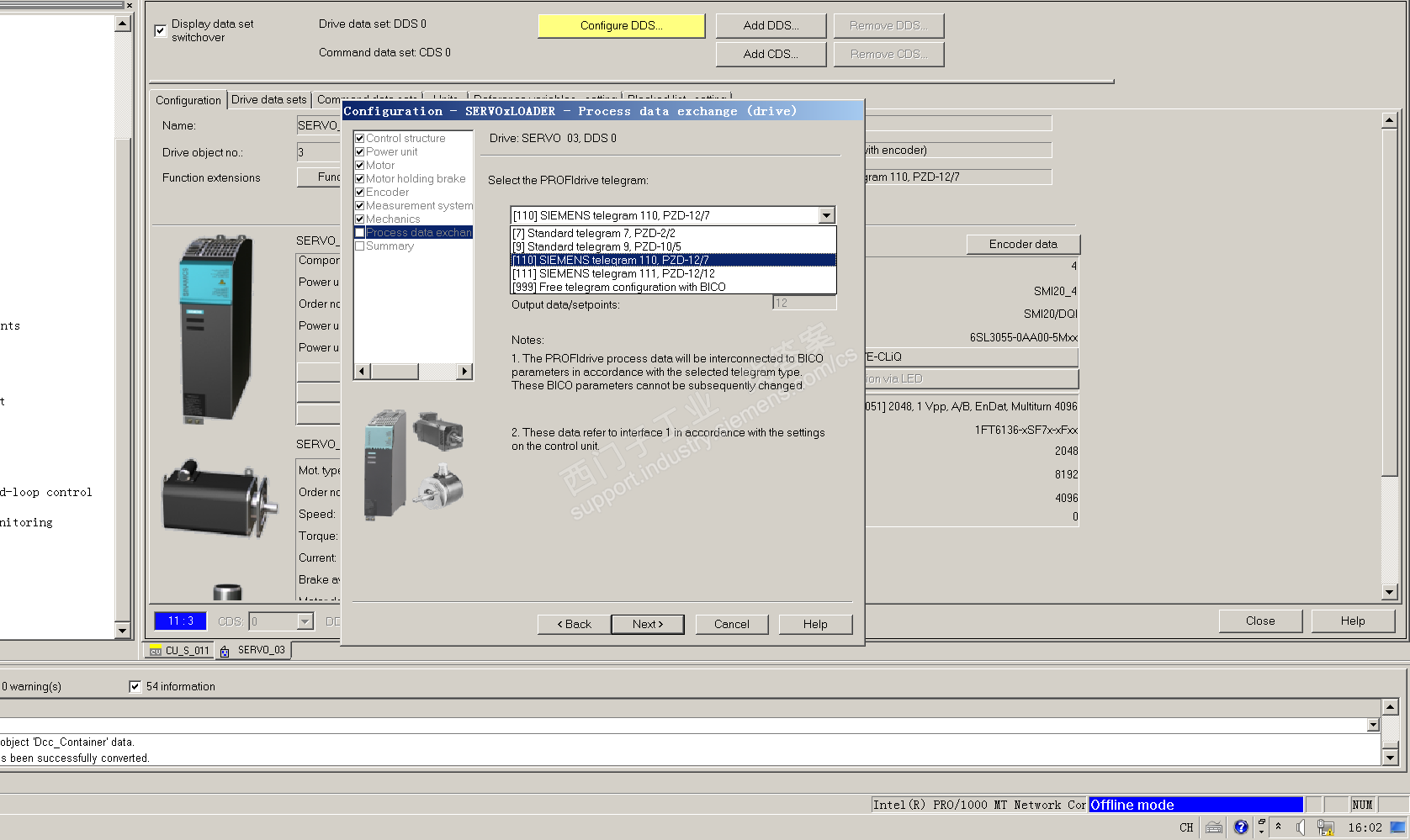Toggle the Motor holding brake step checkbox
Screen dimensions: 1410x840
pyautogui.click(x=359, y=179)
